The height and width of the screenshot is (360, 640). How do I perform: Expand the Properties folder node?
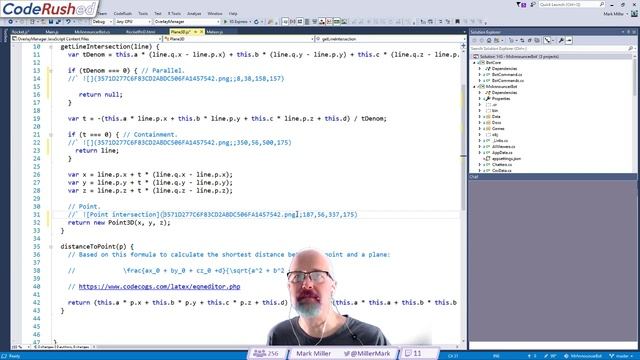480,99
